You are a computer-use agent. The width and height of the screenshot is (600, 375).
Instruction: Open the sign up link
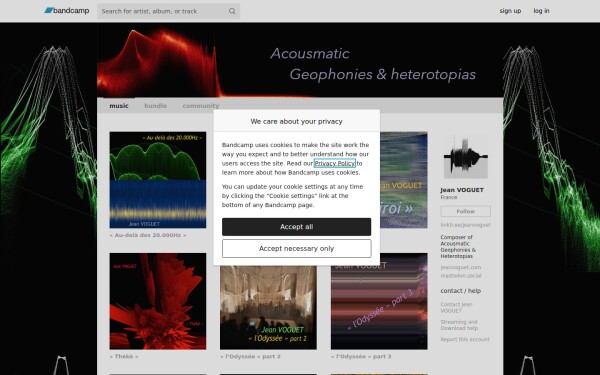510,11
